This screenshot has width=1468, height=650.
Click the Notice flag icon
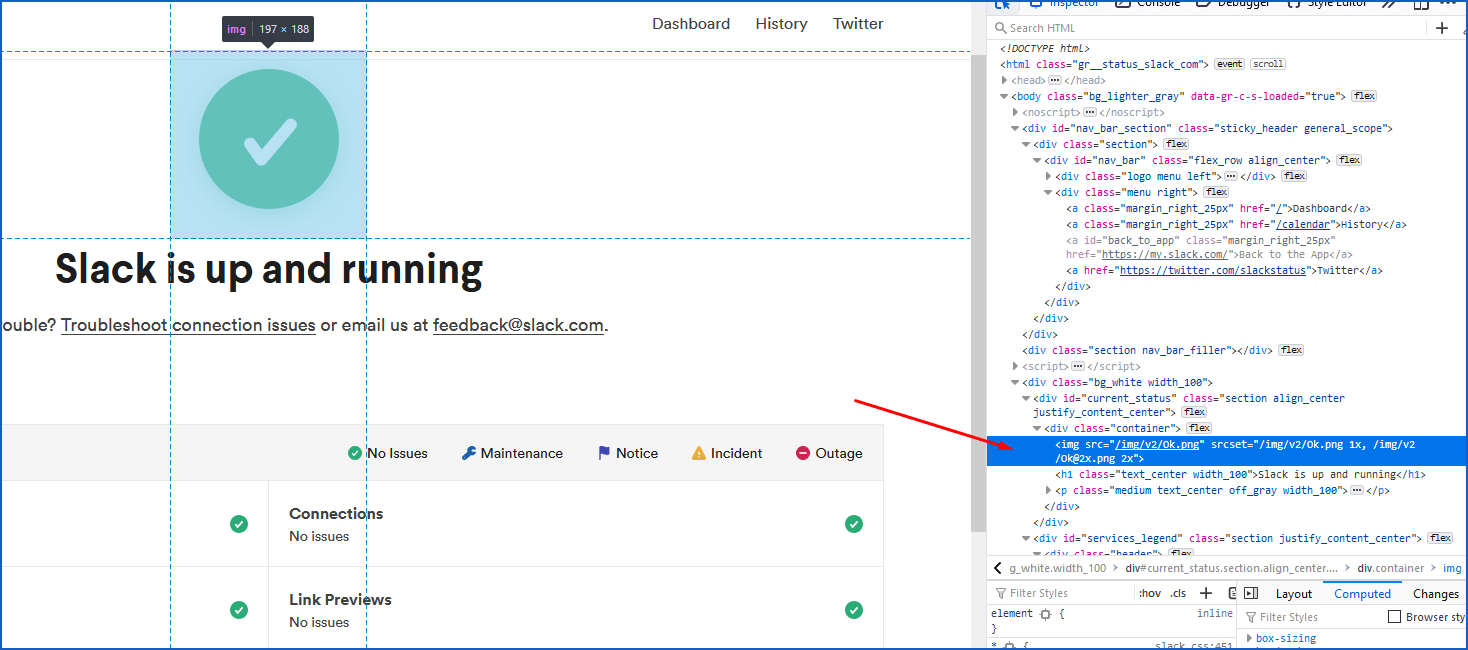(604, 453)
